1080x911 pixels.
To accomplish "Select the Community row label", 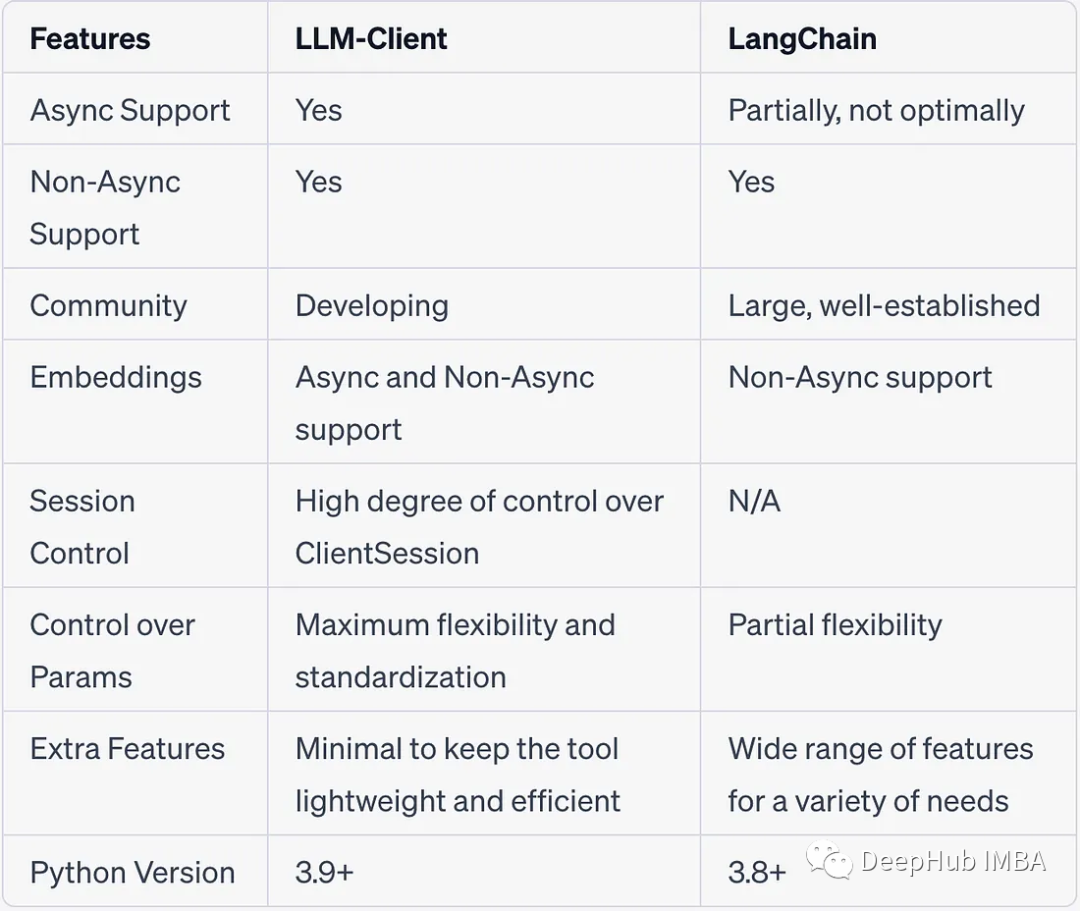I will (x=108, y=305).
